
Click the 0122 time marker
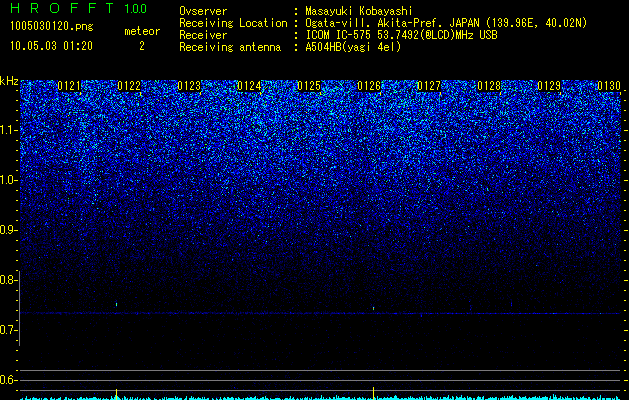pos(129,86)
